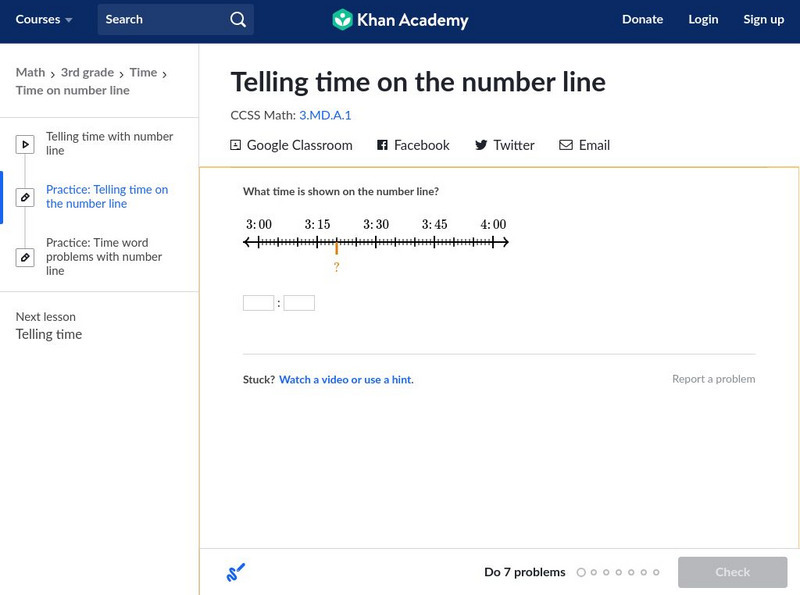
Task: Open Practice: Time word problems item
Action: (103, 257)
